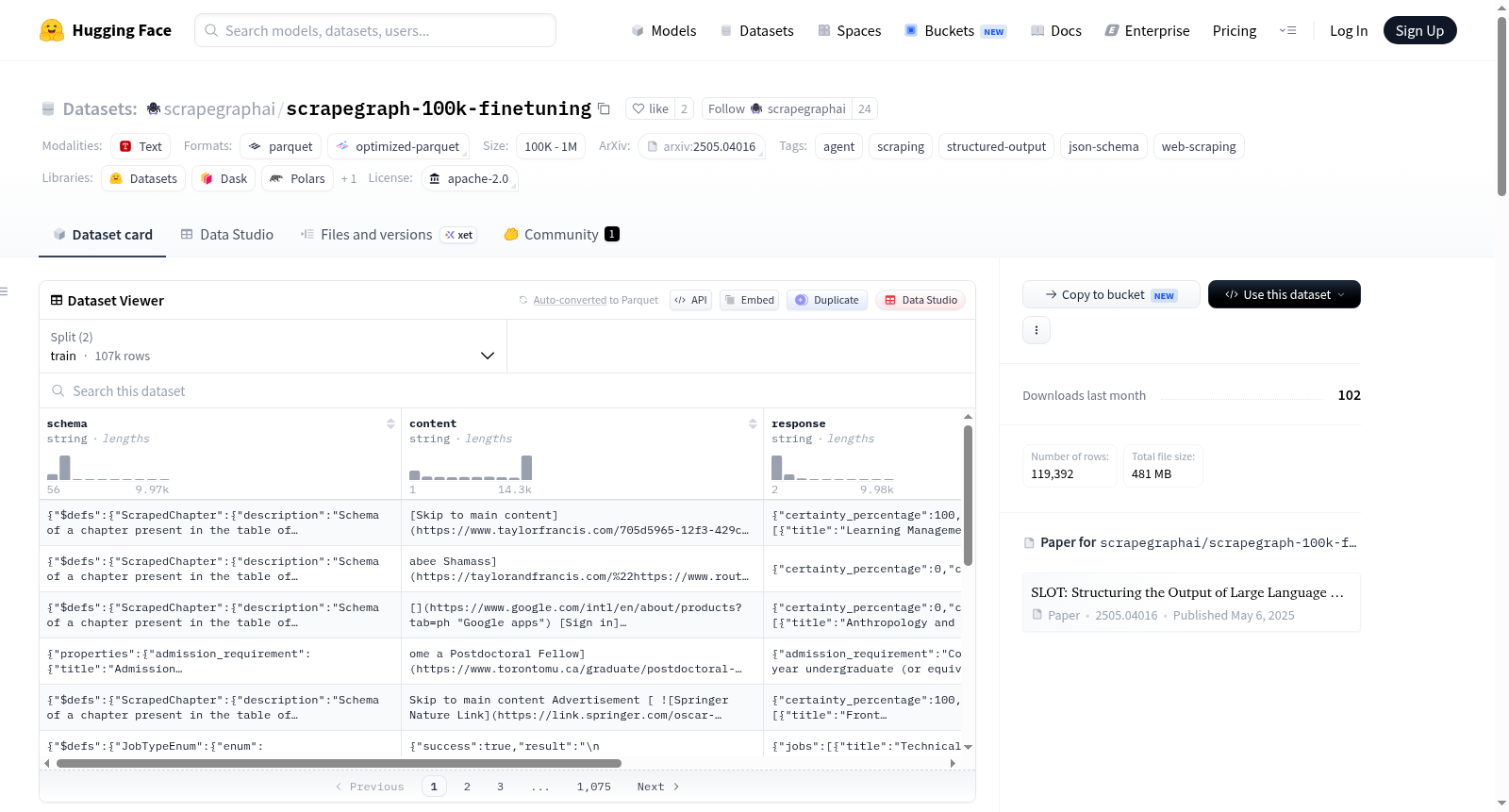Open Buckets in top navigation

pyautogui.click(x=955, y=30)
